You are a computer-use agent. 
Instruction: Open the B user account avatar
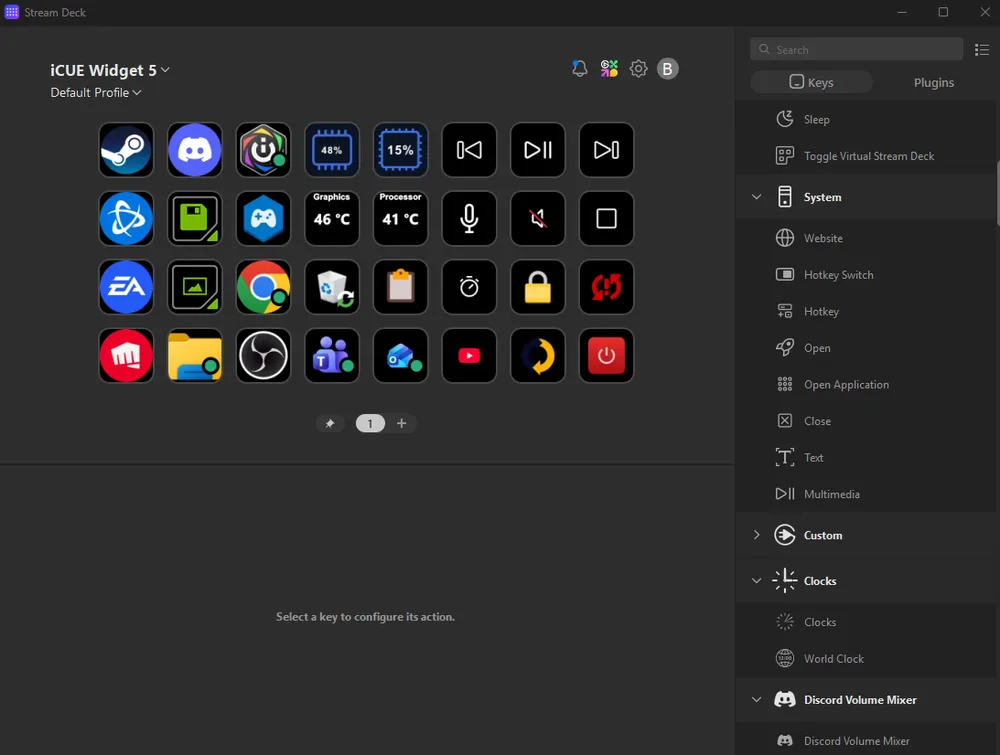click(x=668, y=69)
